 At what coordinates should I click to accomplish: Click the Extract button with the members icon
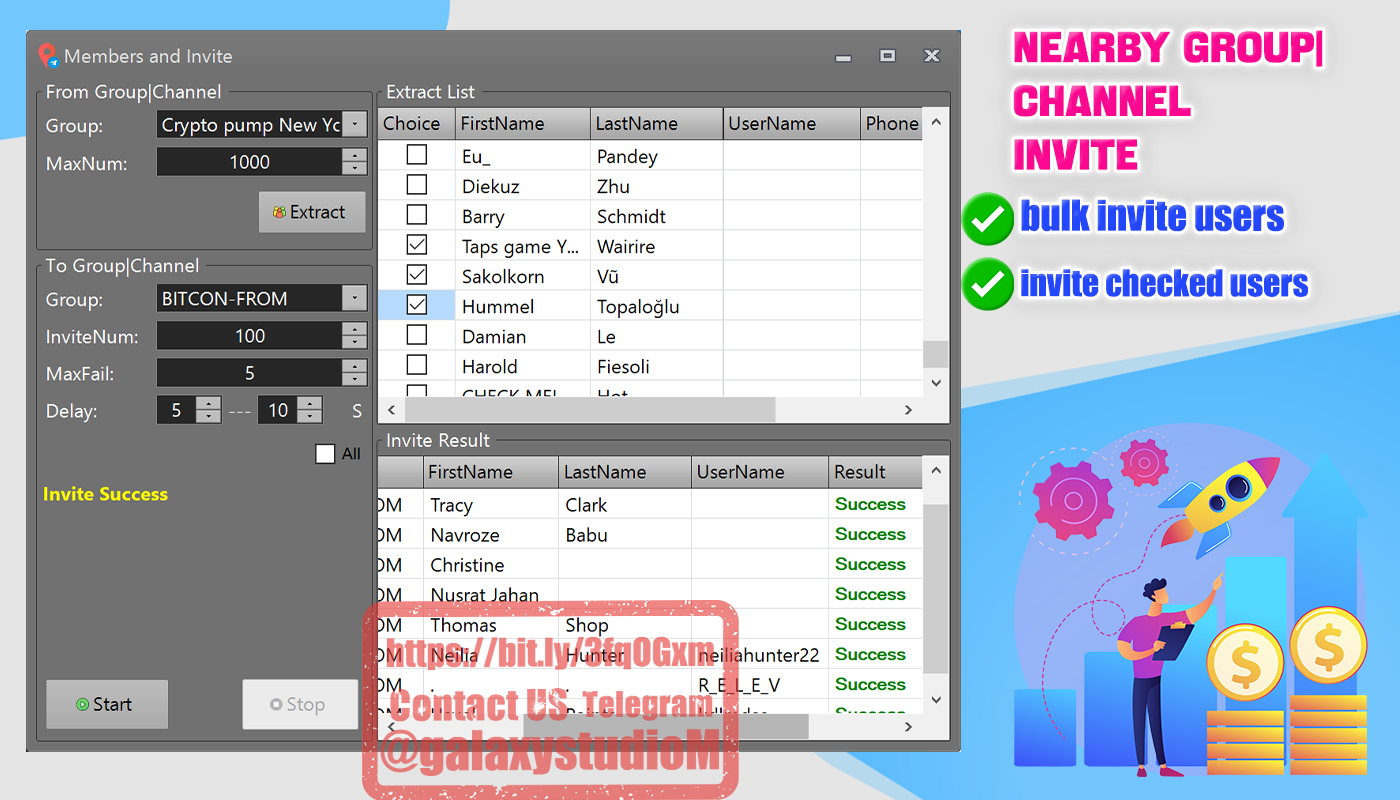click(x=311, y=212)
